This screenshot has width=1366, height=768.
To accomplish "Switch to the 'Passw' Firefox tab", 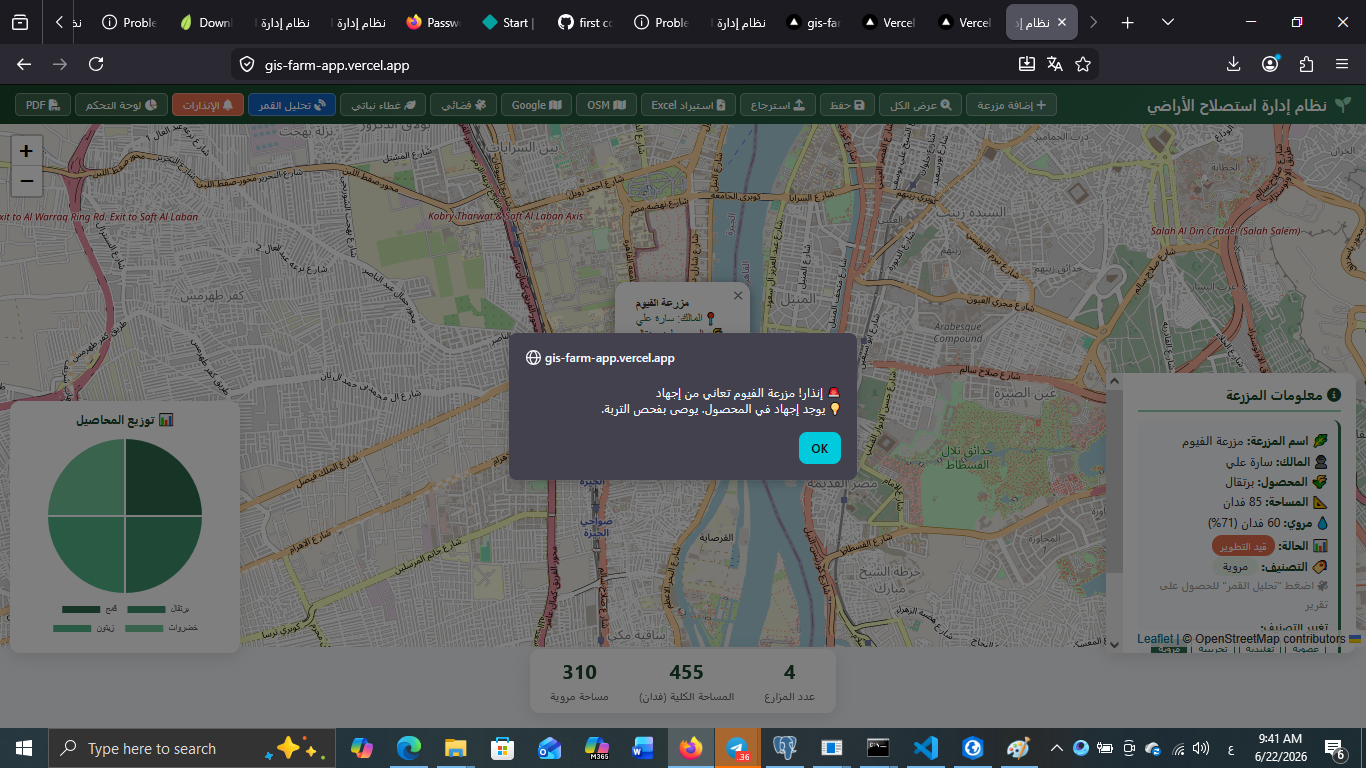I will [434, 22].
